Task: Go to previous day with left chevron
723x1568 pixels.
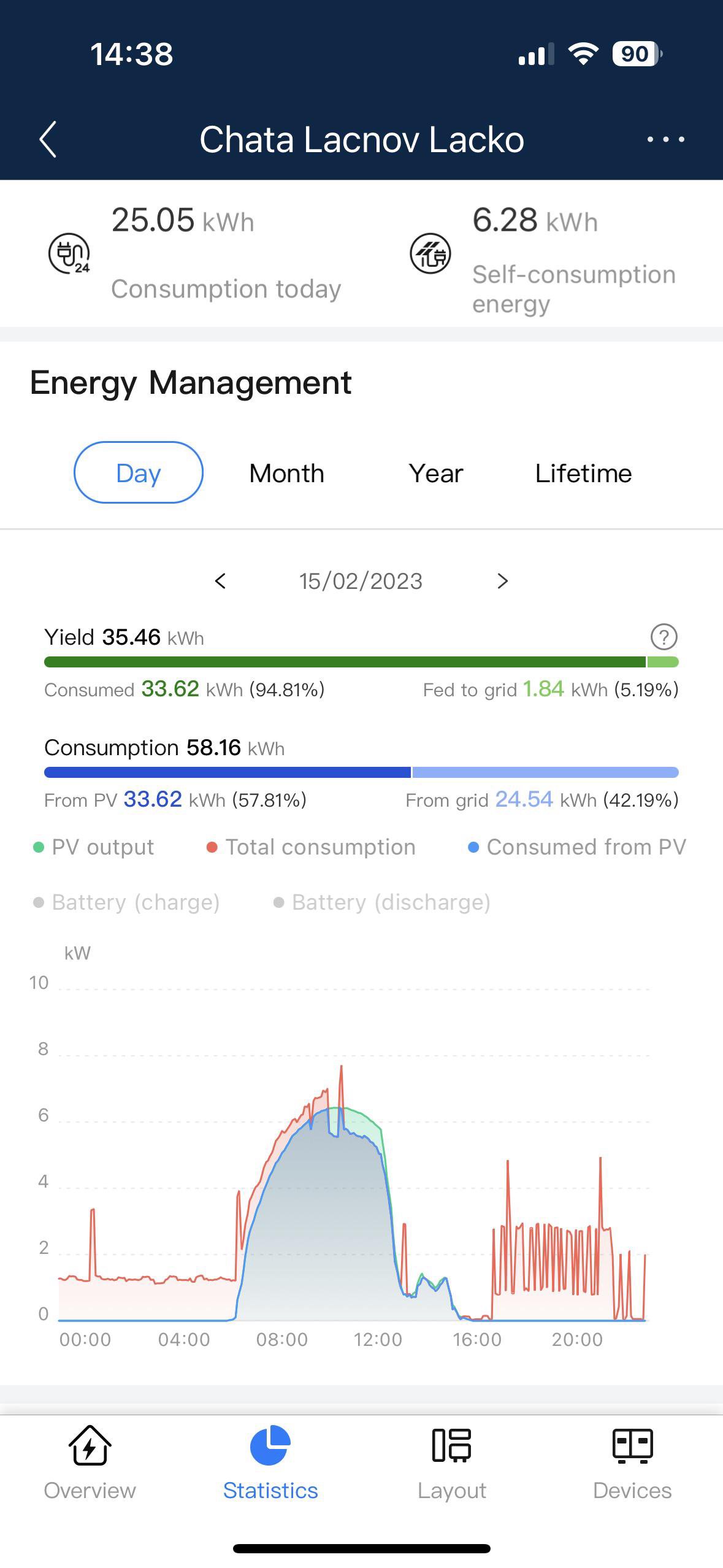Action: [x=221, y=581]
